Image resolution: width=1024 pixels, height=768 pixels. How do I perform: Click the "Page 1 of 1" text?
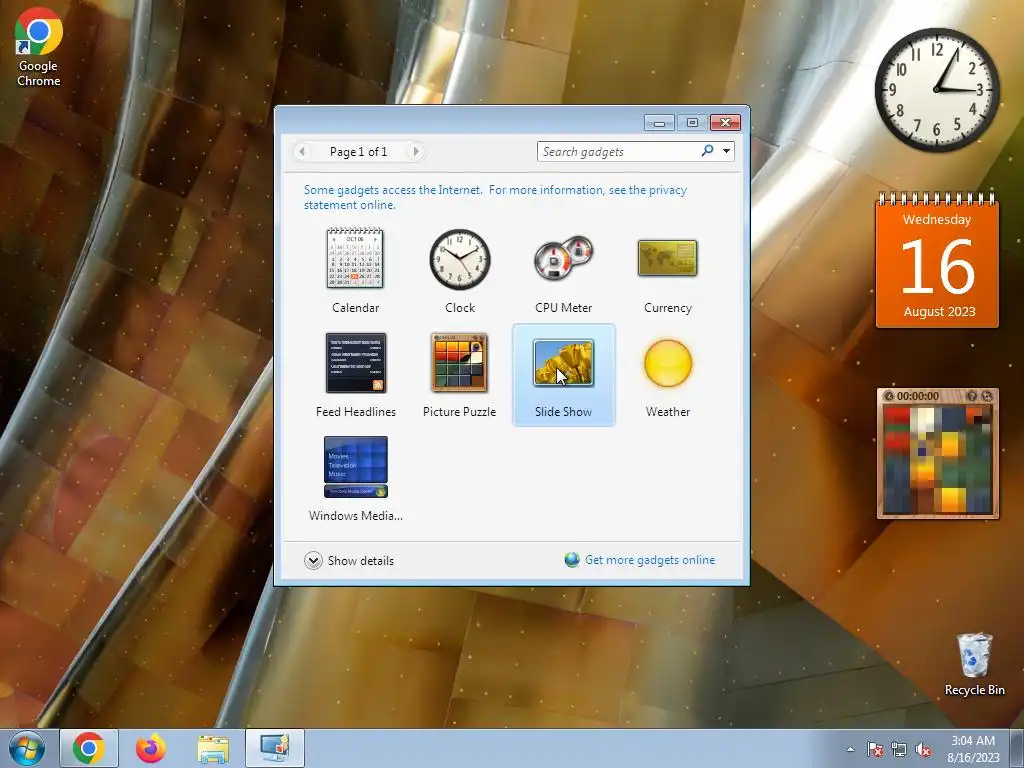click(x=359, y=152)
